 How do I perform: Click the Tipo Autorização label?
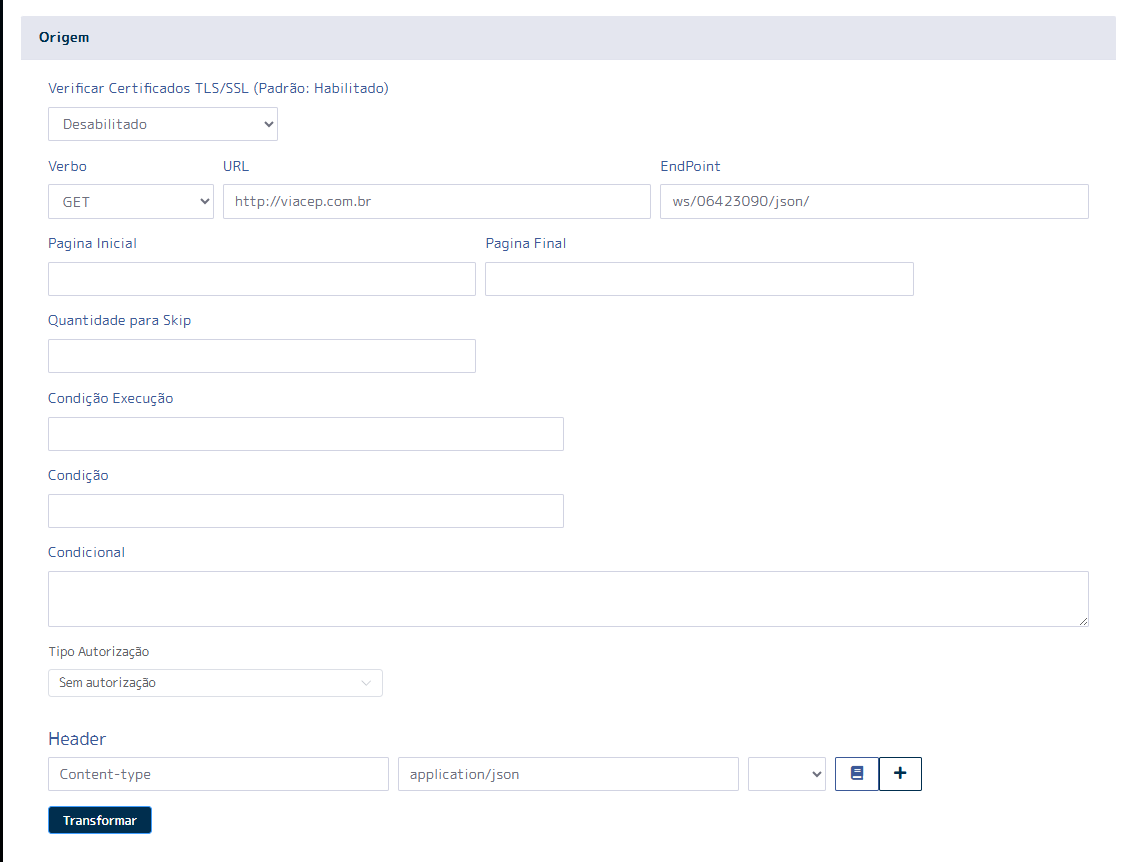coord(99,651)
